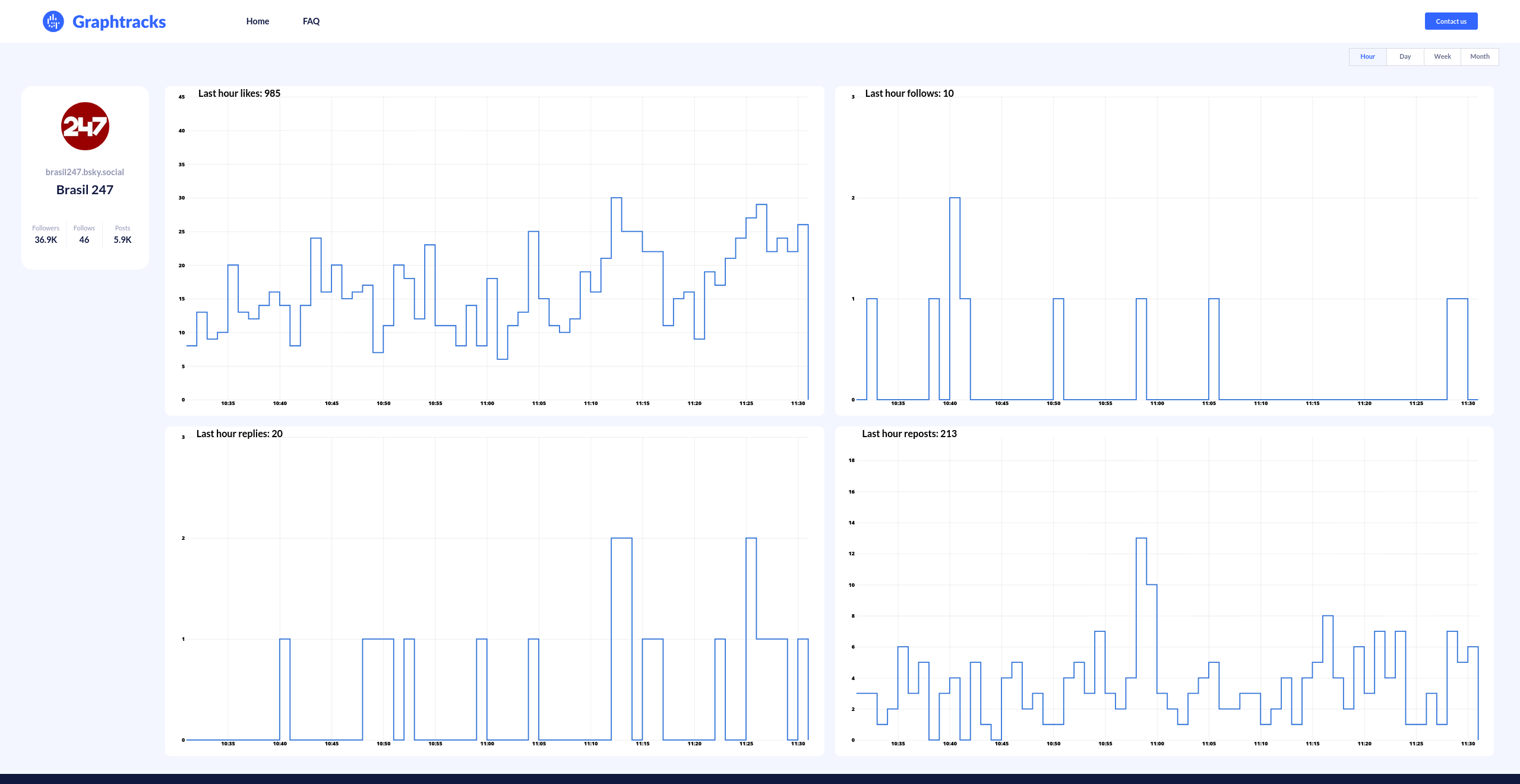
Task: Select the Month view
Action: click(1480, 56)
